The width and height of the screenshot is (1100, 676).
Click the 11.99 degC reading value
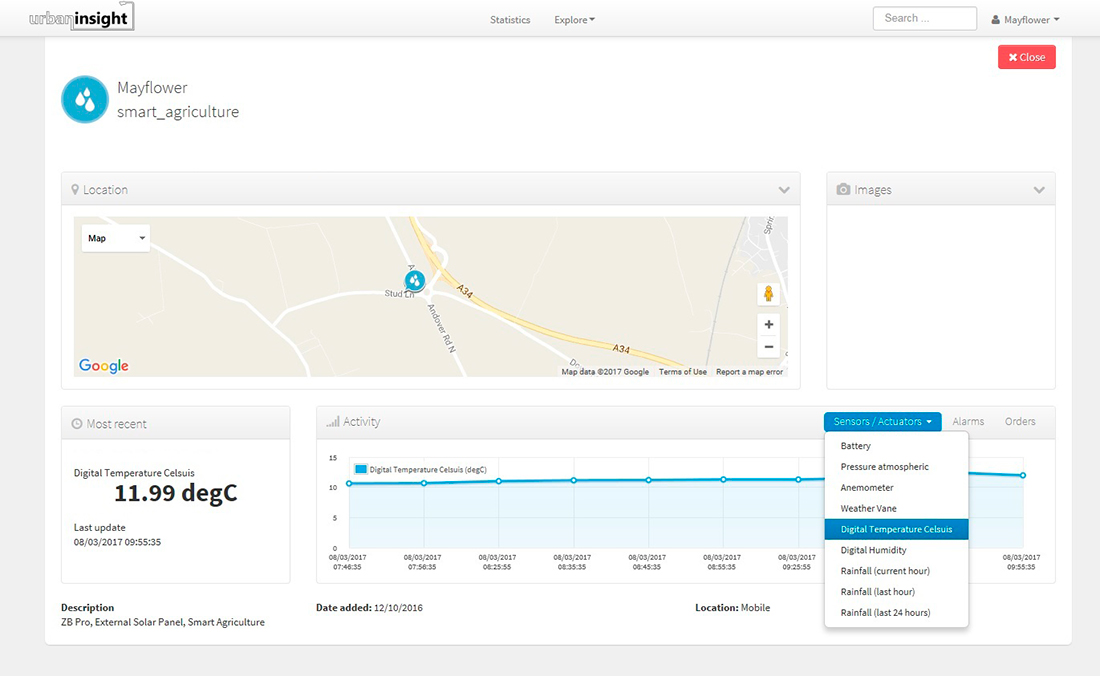(x=175, y=494)
